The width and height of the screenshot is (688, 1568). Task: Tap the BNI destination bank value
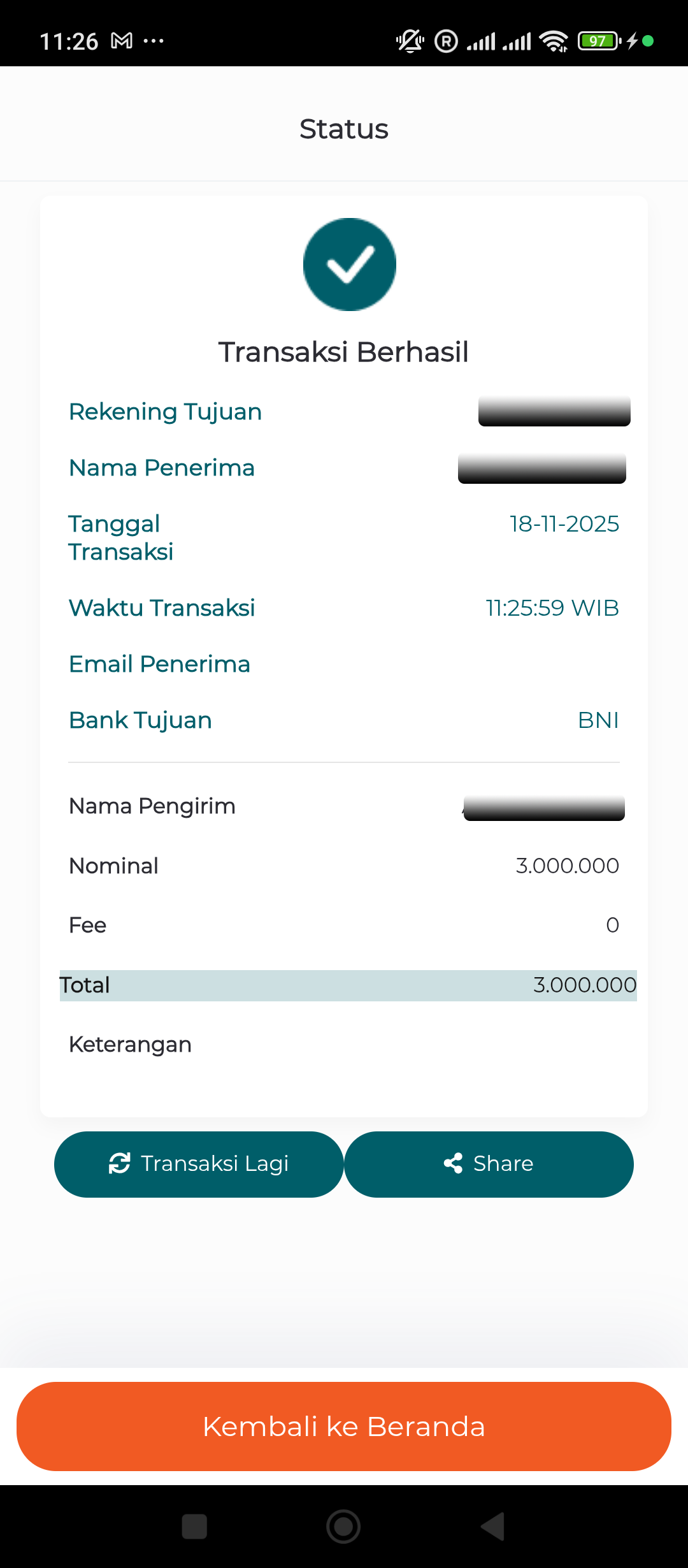click(598, 720)
